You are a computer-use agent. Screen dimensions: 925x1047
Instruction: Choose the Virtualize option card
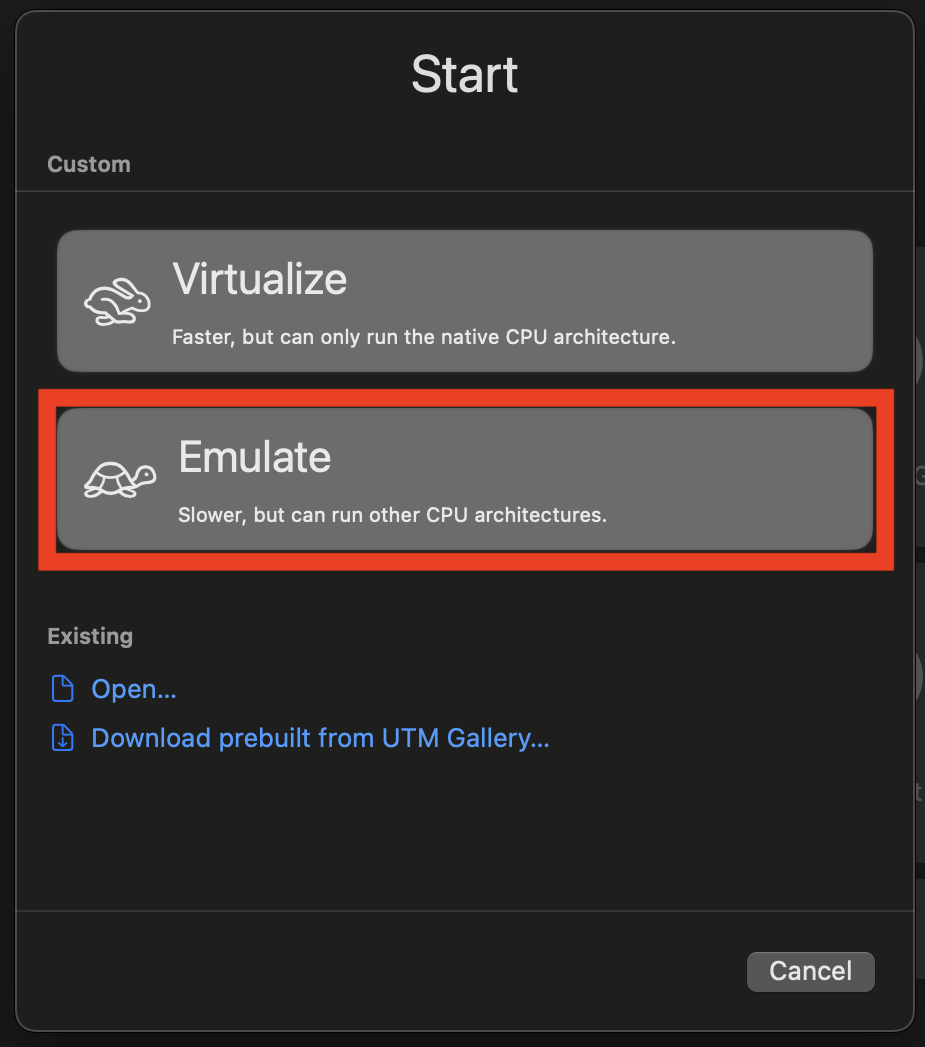click(465, 300)
